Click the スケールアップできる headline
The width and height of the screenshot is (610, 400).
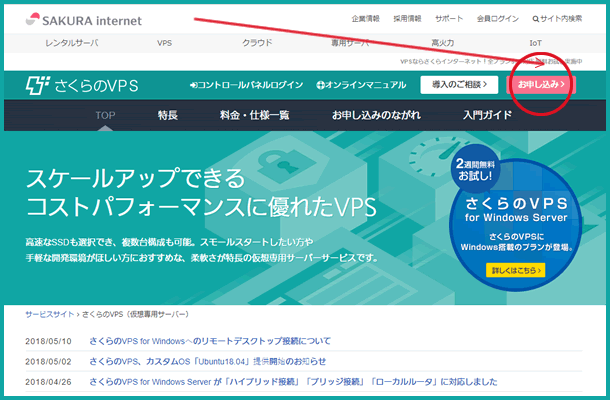136,178
